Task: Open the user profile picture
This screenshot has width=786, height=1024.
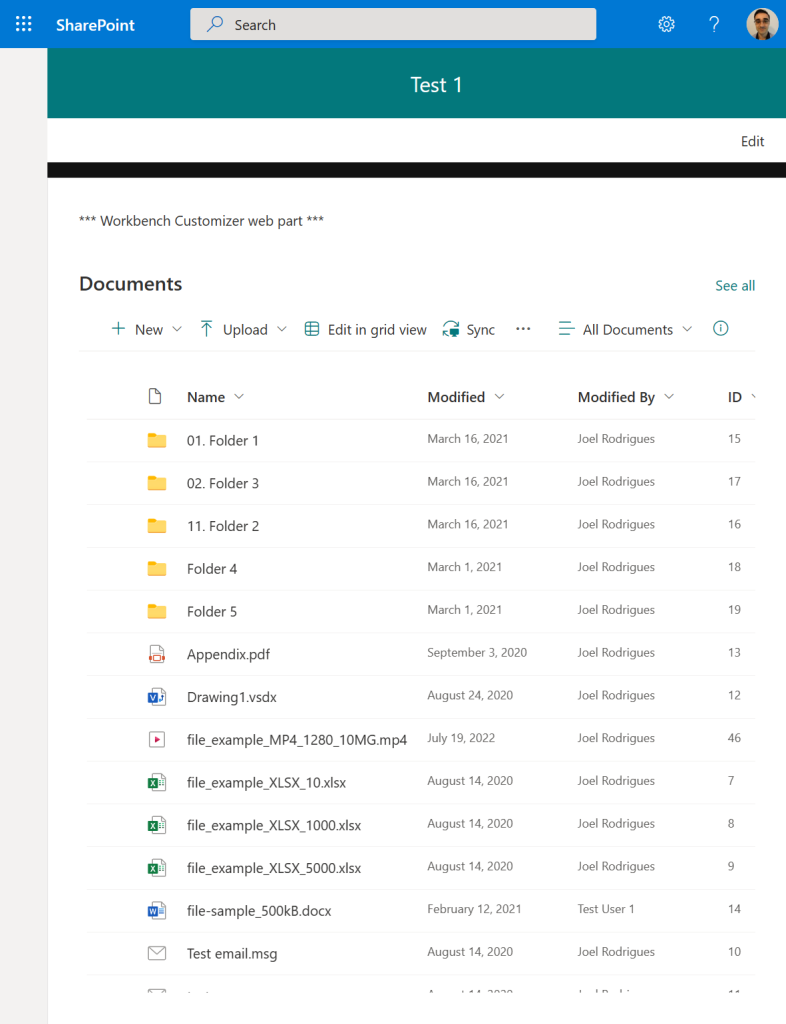Action: pyautogui.click(x=762, y=24)
